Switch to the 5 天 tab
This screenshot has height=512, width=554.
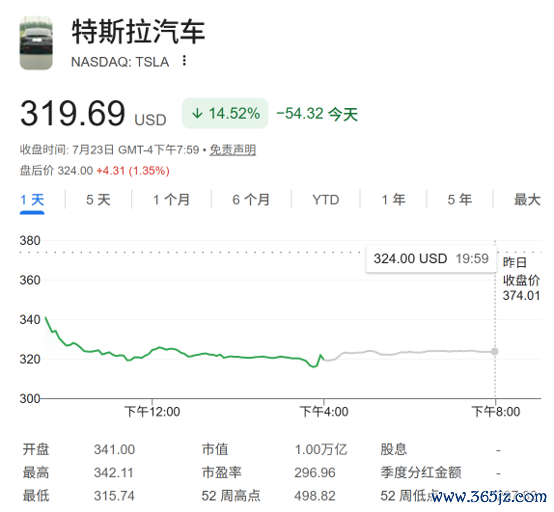(x=98, y=200)
